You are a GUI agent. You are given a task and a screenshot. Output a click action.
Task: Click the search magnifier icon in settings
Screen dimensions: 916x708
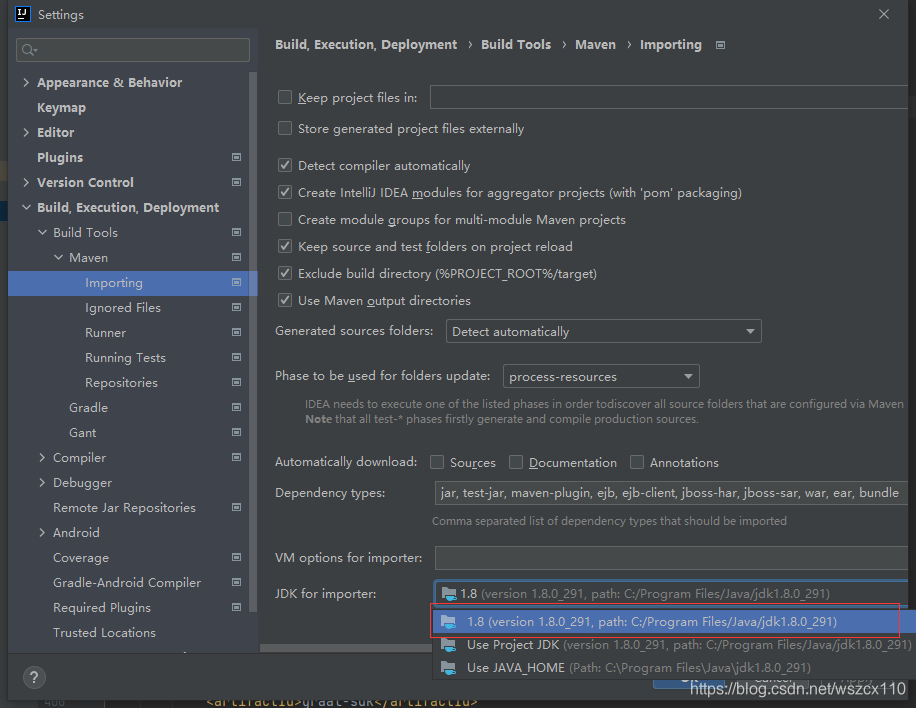(x=29, y=50)
